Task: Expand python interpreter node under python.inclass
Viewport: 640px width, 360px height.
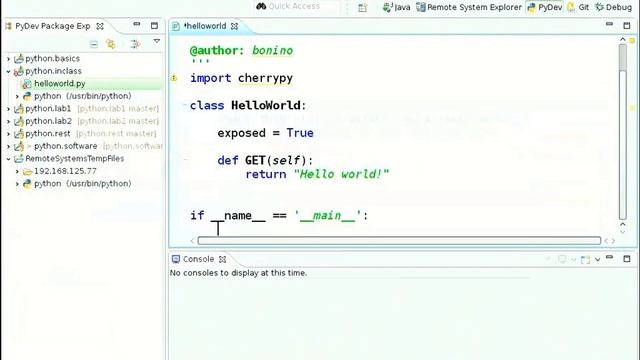Action: [x=17, y=96]
